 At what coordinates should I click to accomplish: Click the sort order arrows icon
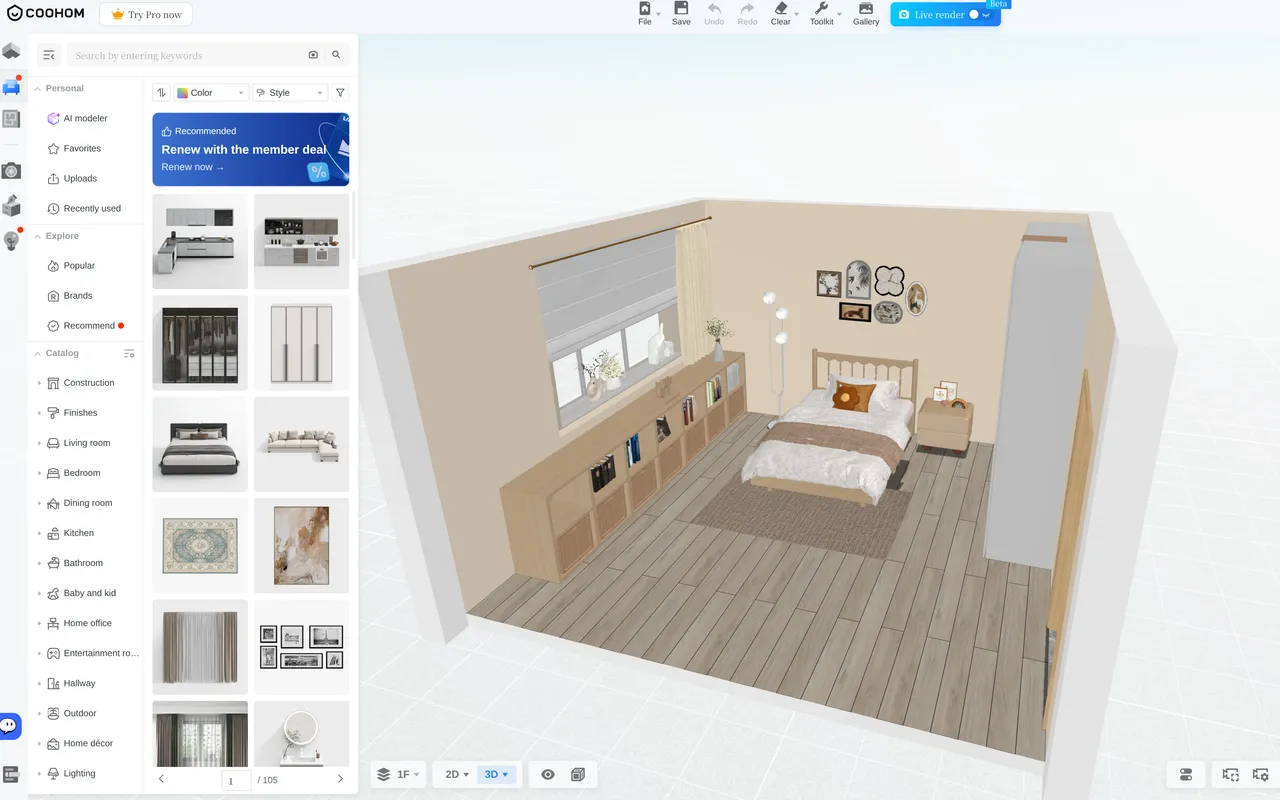point(161,93)
